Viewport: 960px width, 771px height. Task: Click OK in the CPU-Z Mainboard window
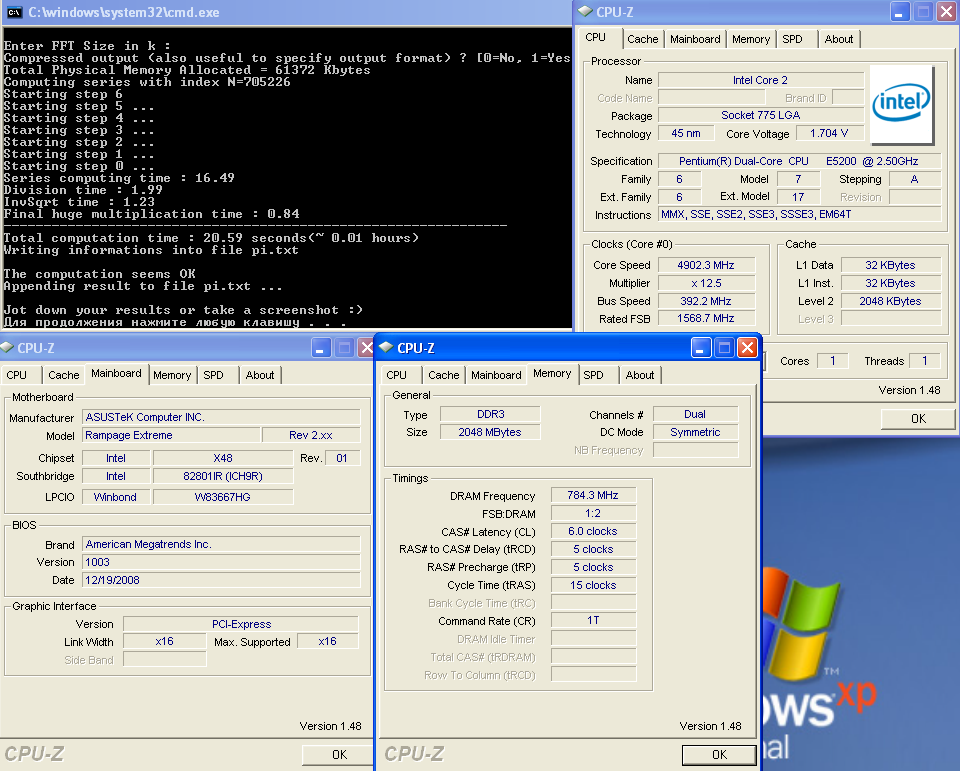[x=339, y=754]
